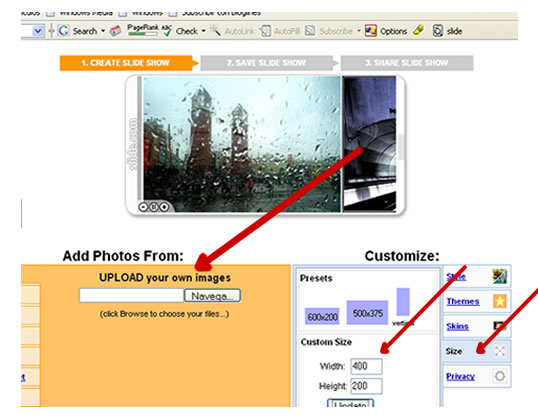This screenshot has width=538, height=418.
Task: Click the Skins thumbnail icon
Action: point(500,326)
